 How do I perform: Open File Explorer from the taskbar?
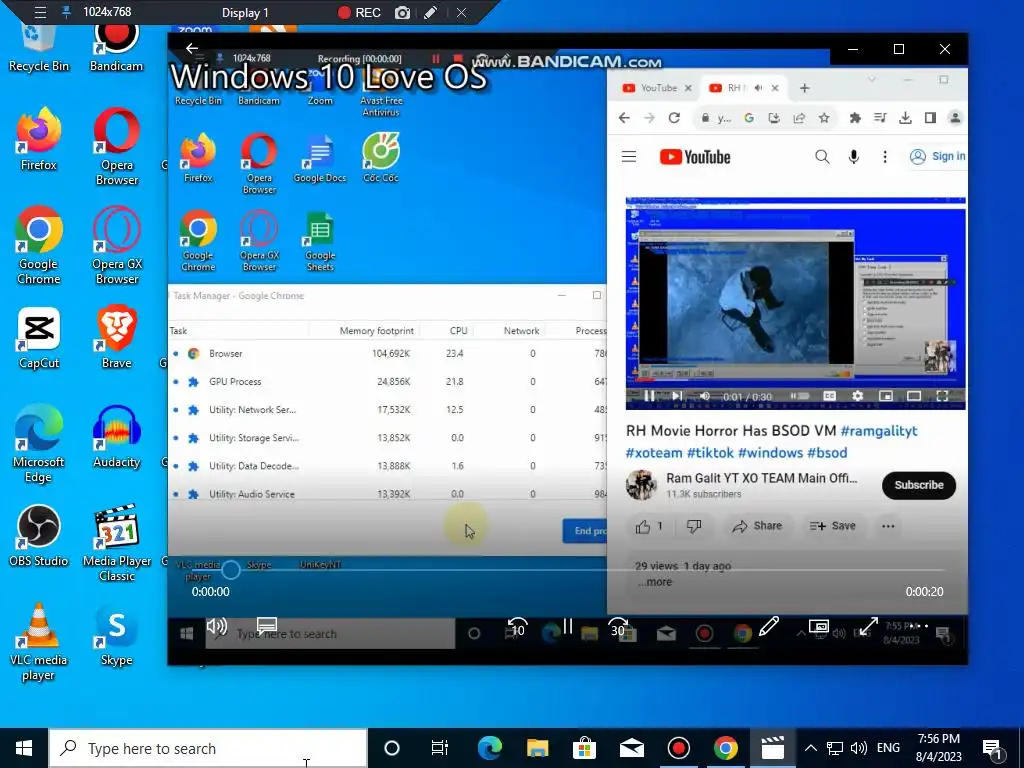pyautogui.click(x=537, y=748)
